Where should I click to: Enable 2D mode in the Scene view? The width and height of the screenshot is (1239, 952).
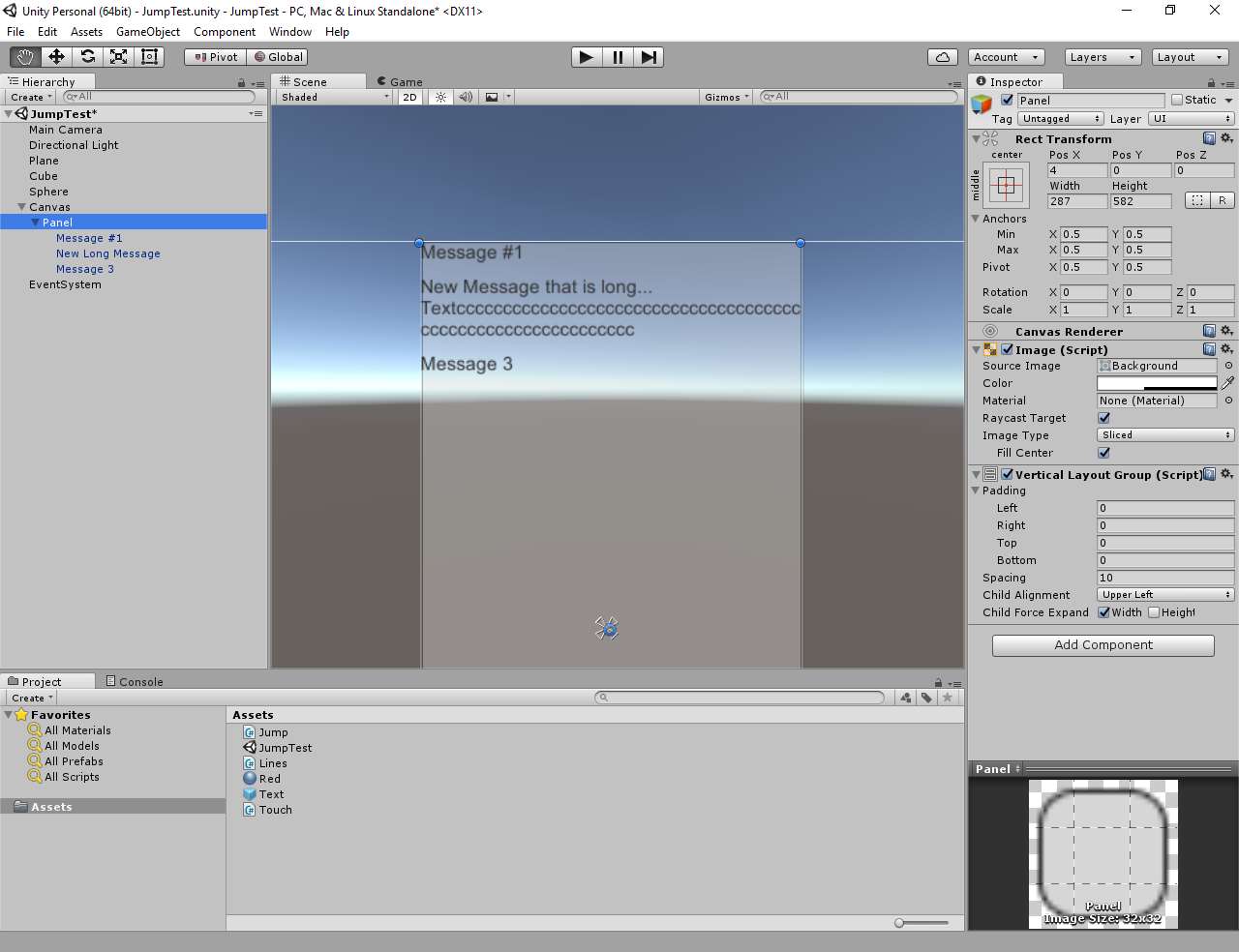click(x=409, y=97)
